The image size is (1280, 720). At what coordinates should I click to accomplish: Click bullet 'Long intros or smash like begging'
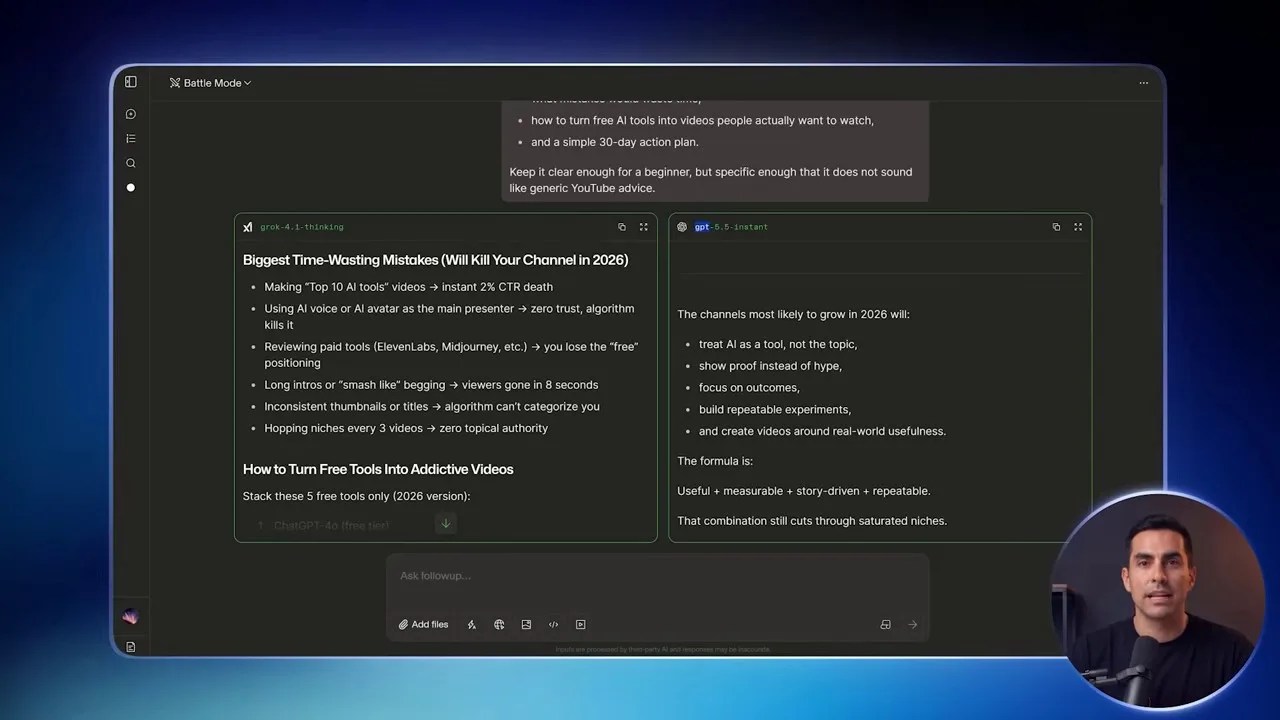[x=431, y=385]
